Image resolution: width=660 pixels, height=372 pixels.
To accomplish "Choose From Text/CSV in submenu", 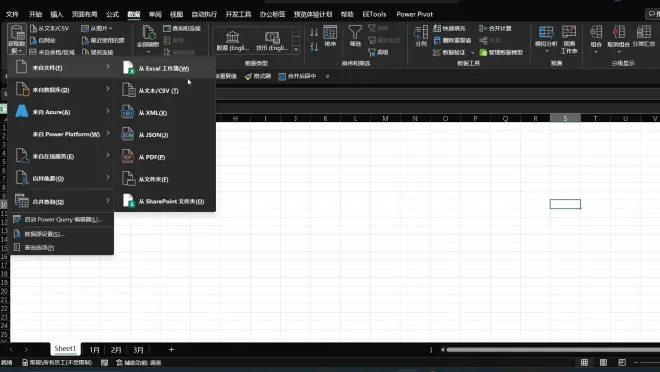I will 165,90.
